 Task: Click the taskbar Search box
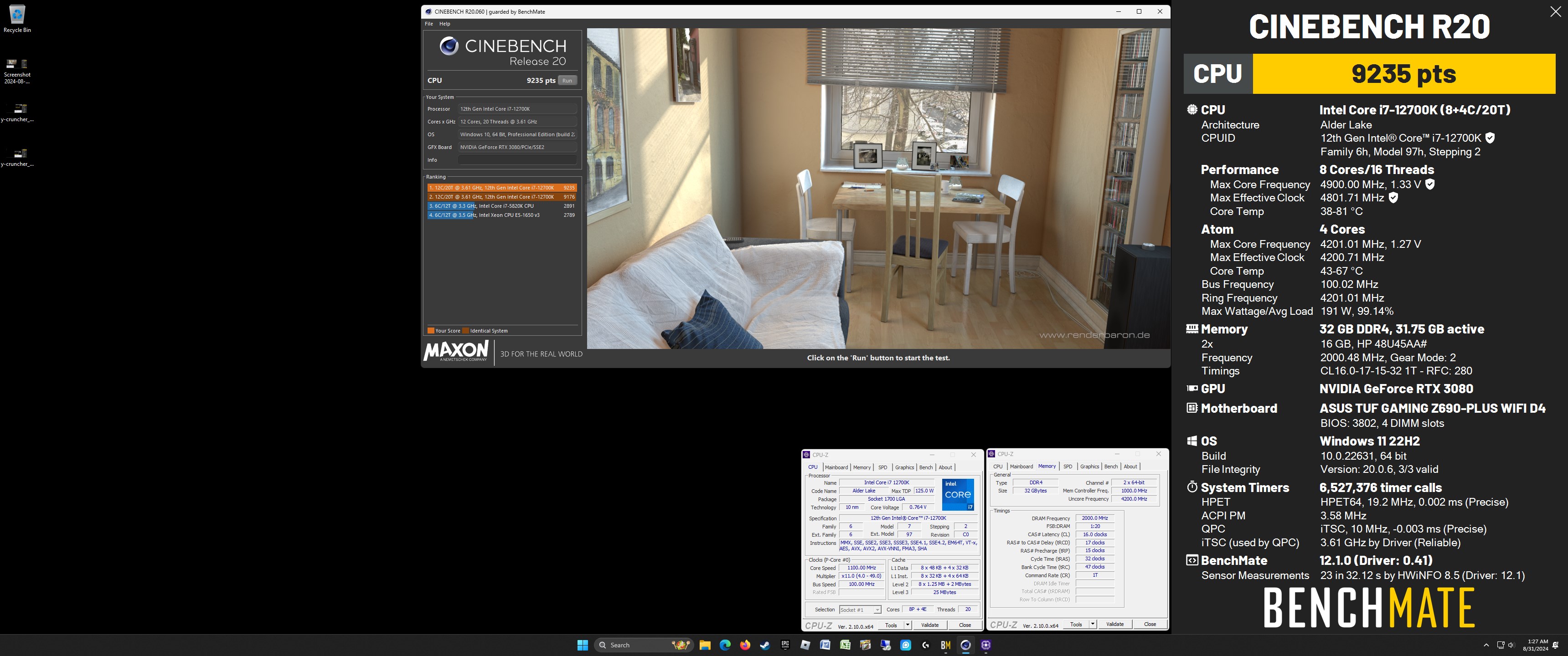click(644, 645)
